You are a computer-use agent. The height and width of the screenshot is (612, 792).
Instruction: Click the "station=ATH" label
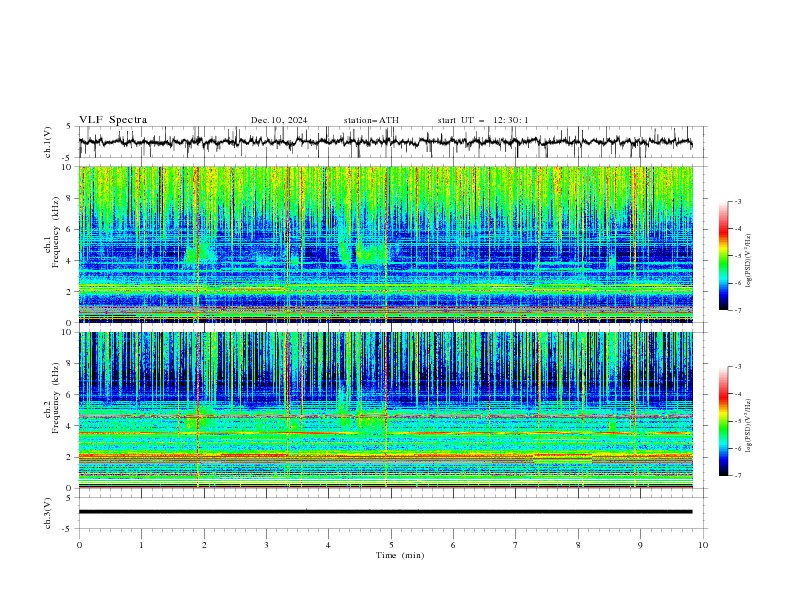tap(371, 120)
